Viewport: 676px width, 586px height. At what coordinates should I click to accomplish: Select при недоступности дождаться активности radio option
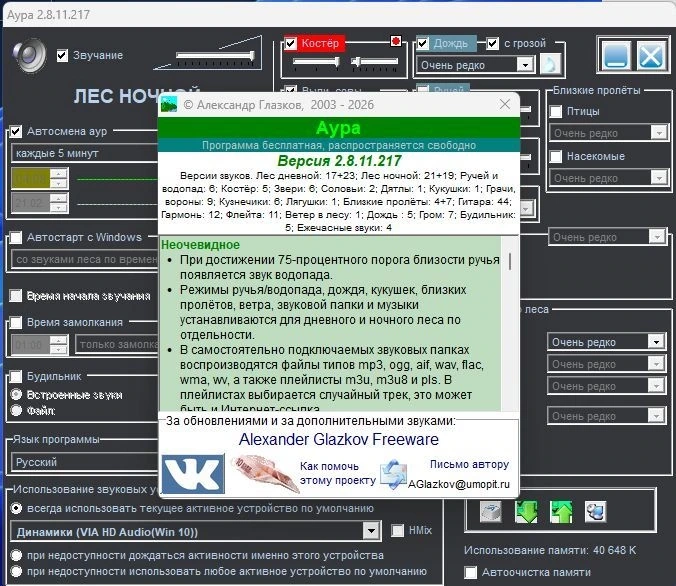tap(16, 555)
